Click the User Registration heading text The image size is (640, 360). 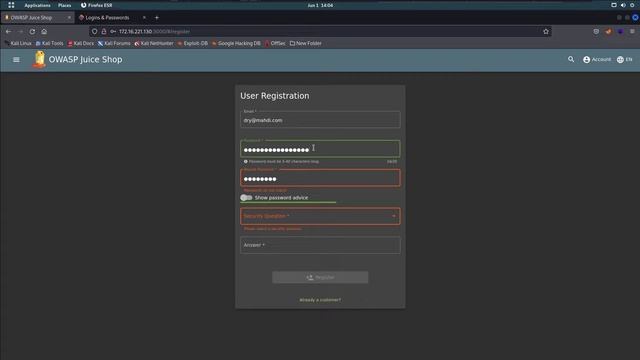tap(275, 96)
